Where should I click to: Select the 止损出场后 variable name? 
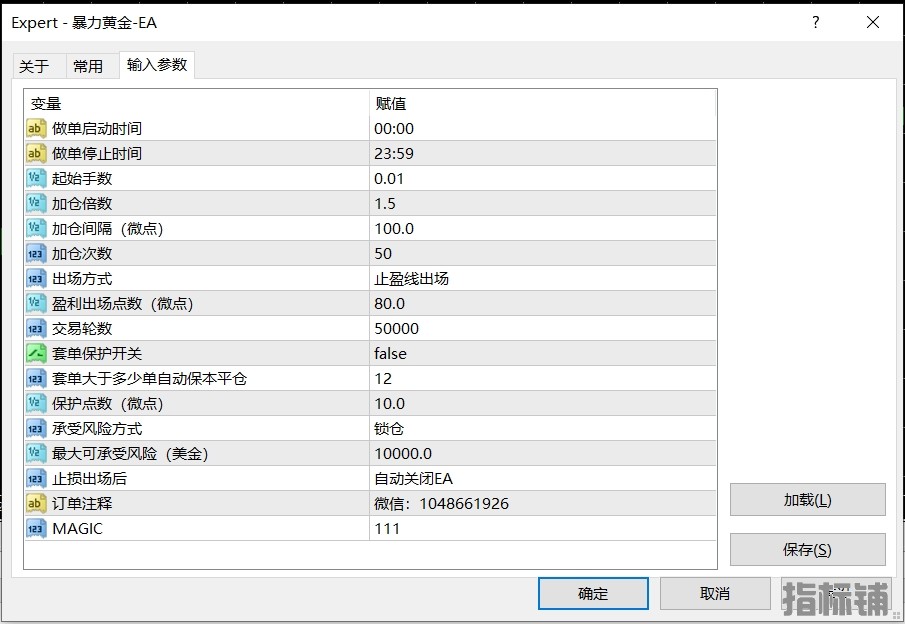point(89,479)
